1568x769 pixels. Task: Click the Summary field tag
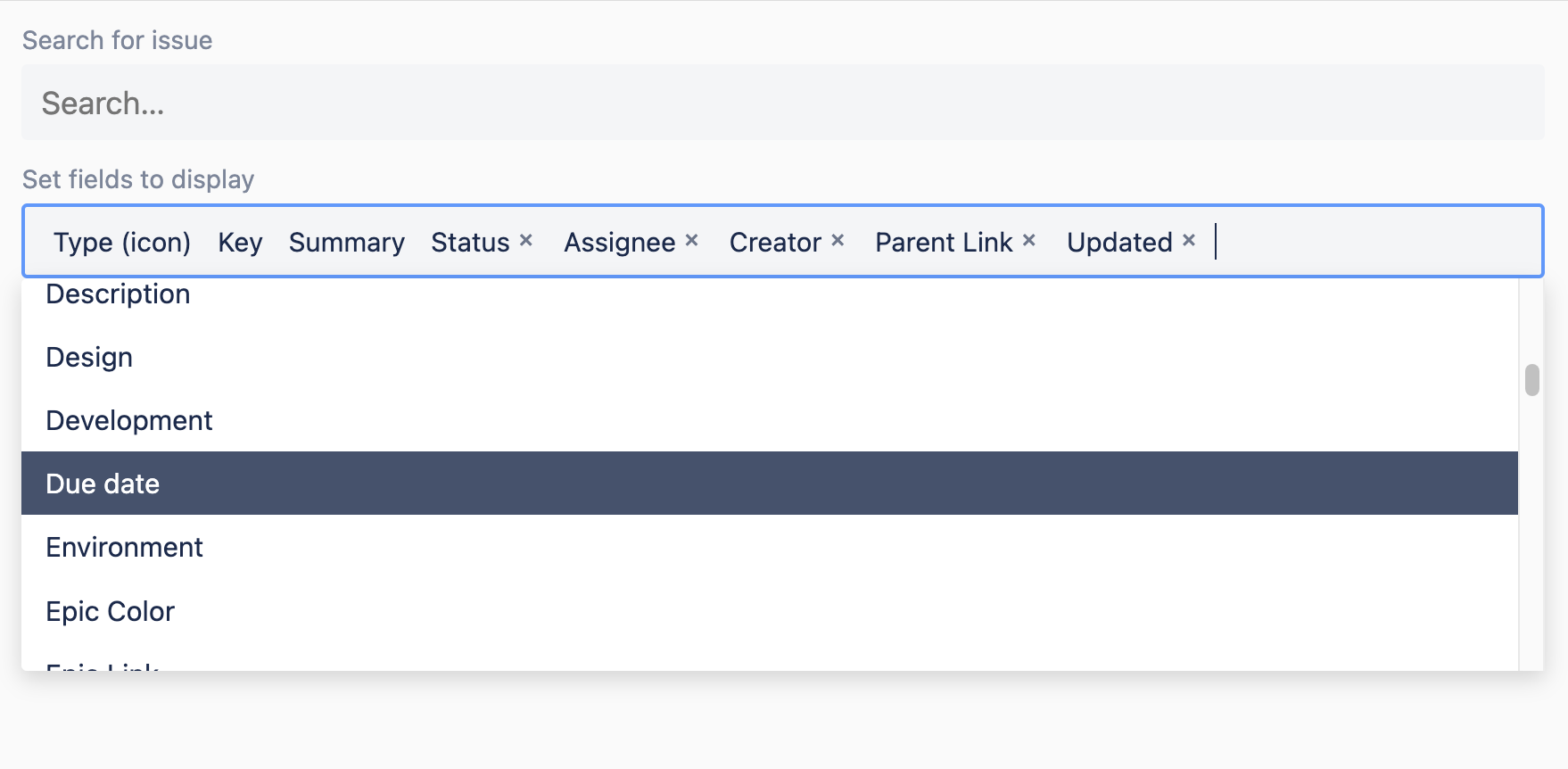pos(347,242)
